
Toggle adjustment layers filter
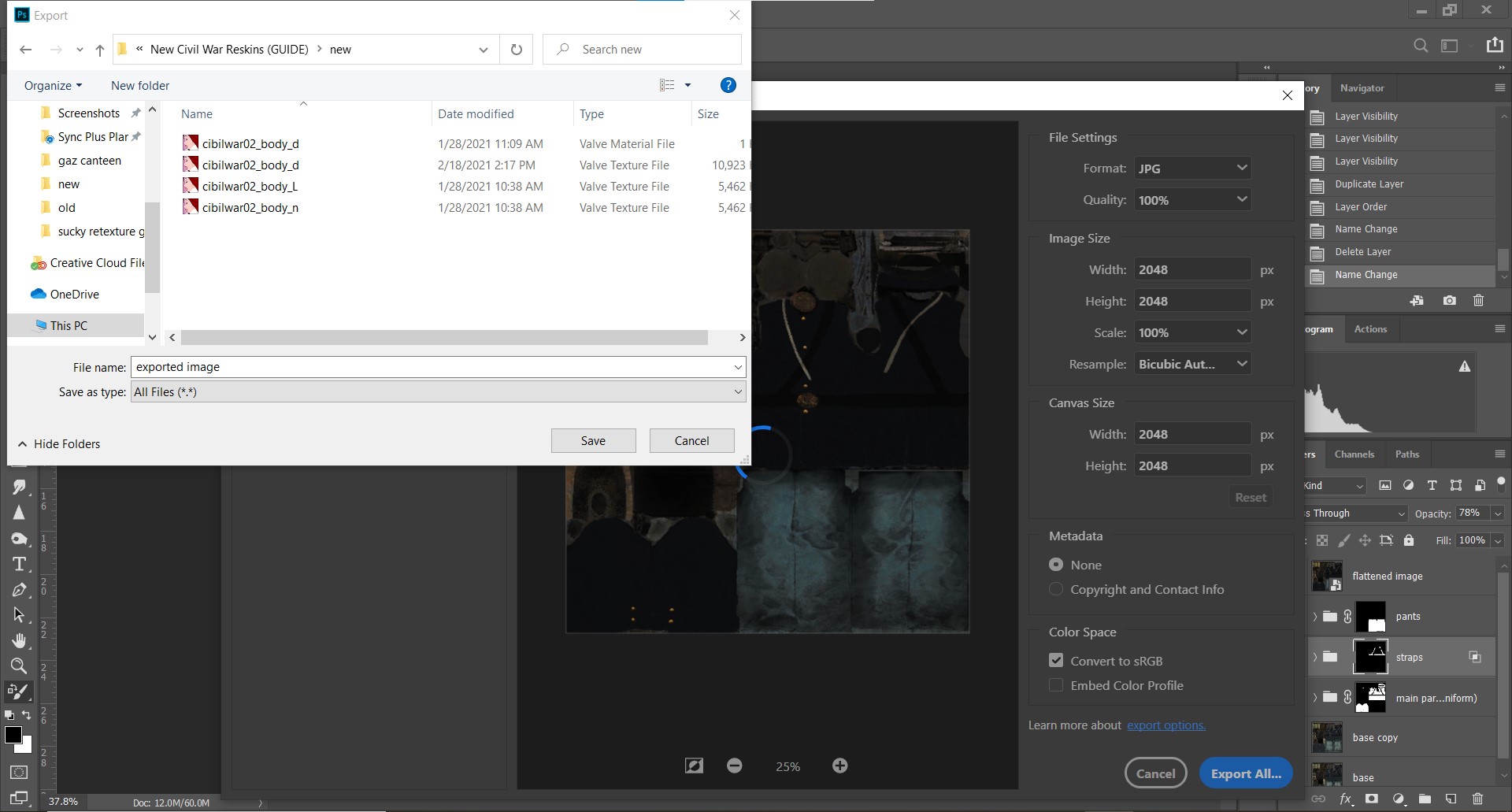1409,485
